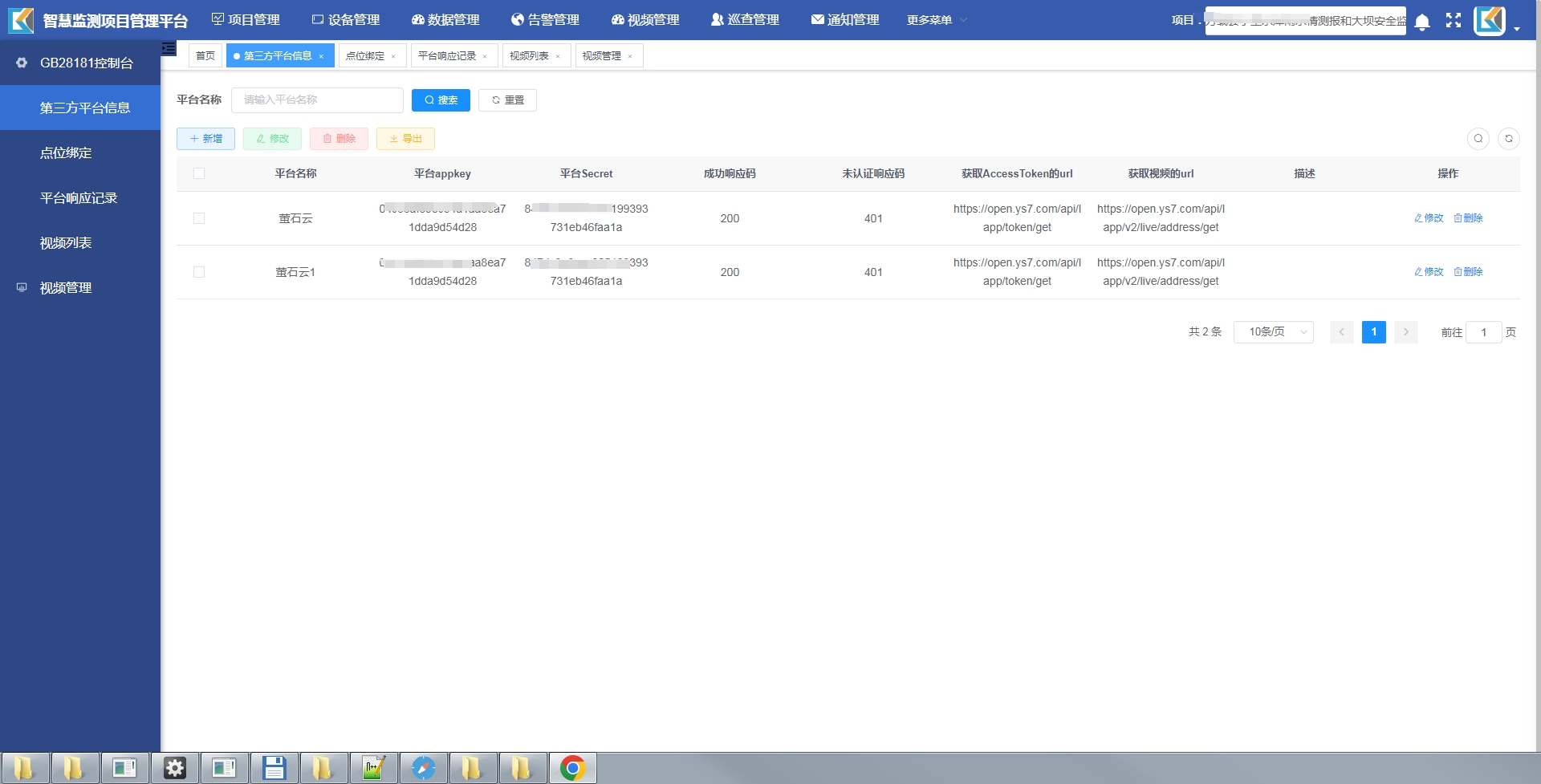Check the select-all header checkbox

click(199, 173)
